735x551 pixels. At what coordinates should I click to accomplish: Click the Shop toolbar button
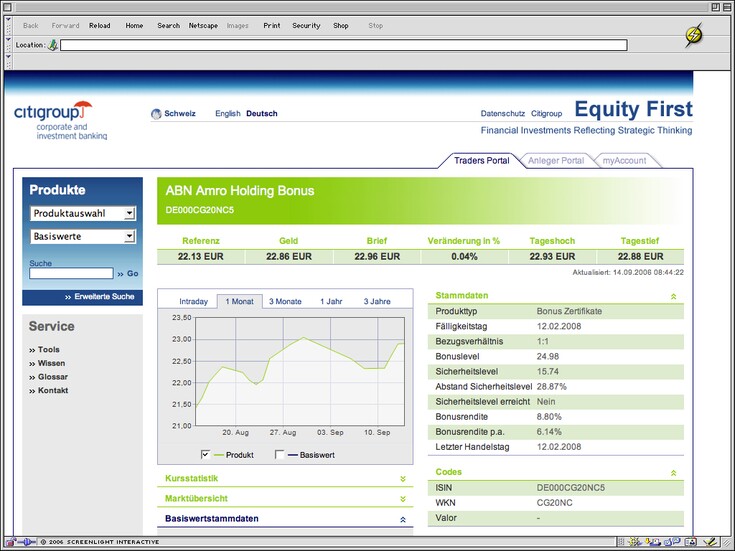click(341, 26)
